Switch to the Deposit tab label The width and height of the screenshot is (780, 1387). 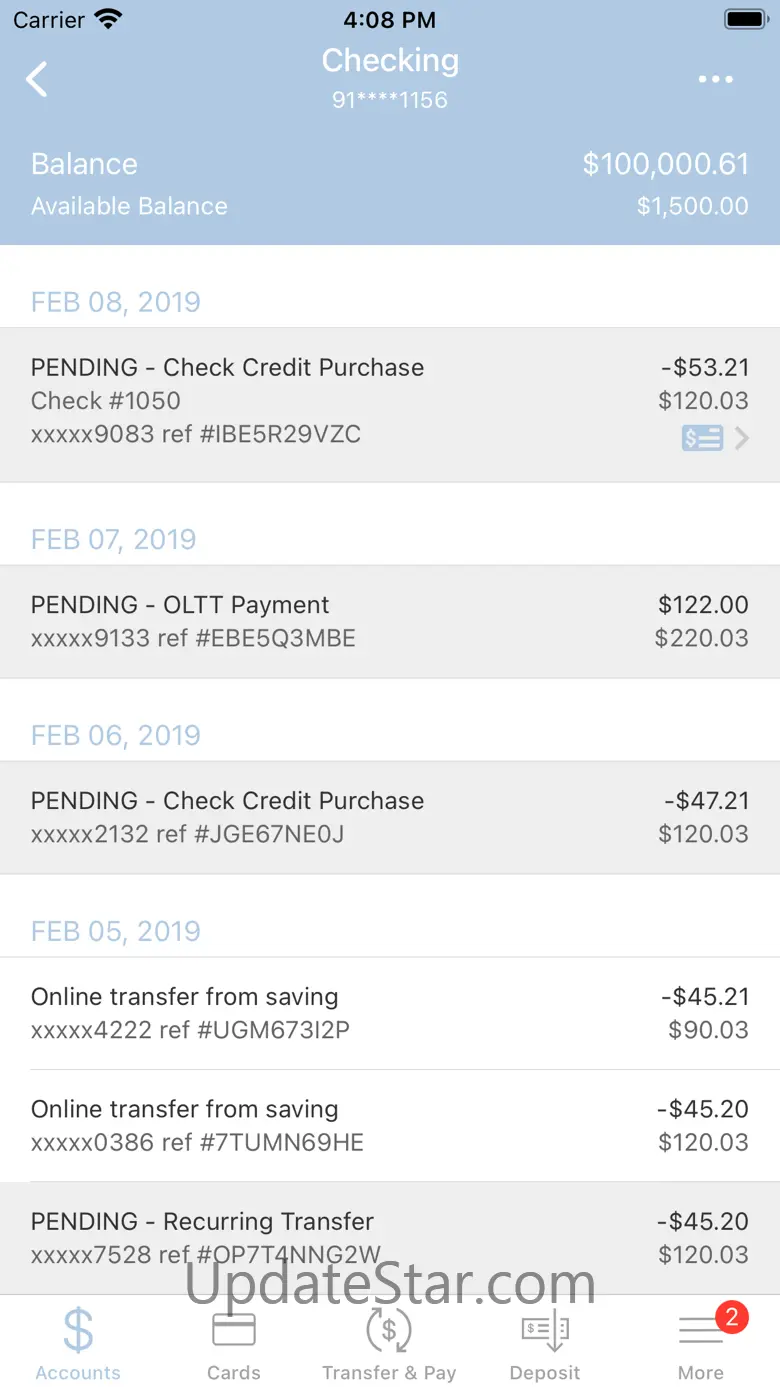pyautogui.click(x=545, y=1373)
